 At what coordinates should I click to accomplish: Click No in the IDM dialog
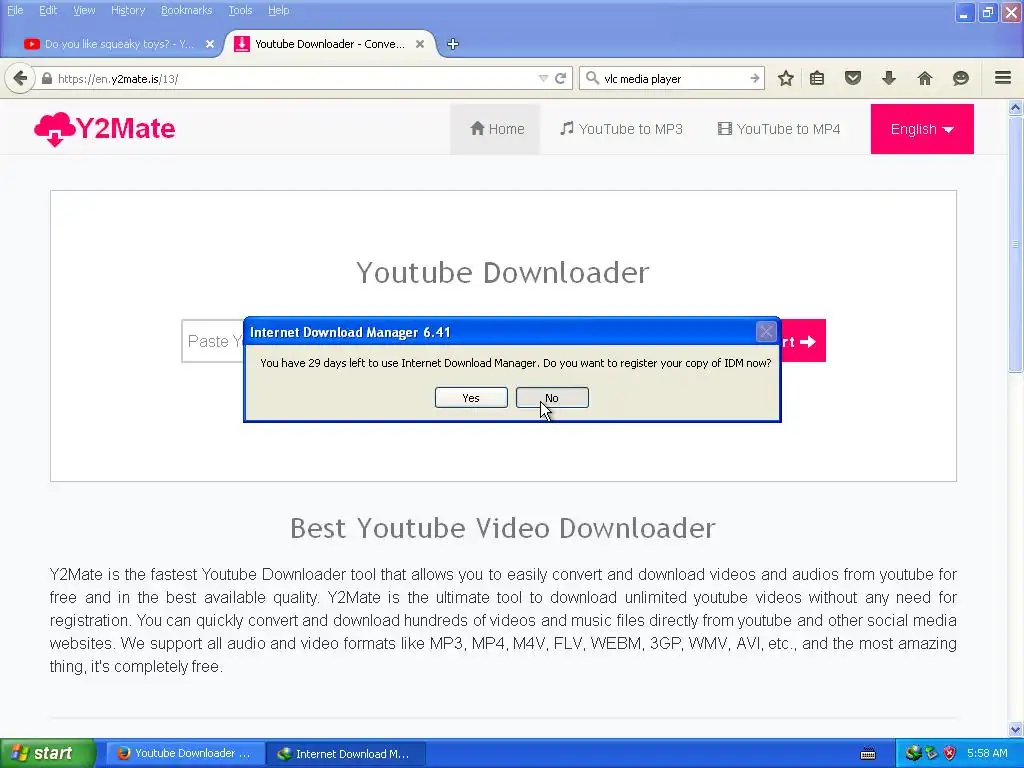[x=552, y=398]
